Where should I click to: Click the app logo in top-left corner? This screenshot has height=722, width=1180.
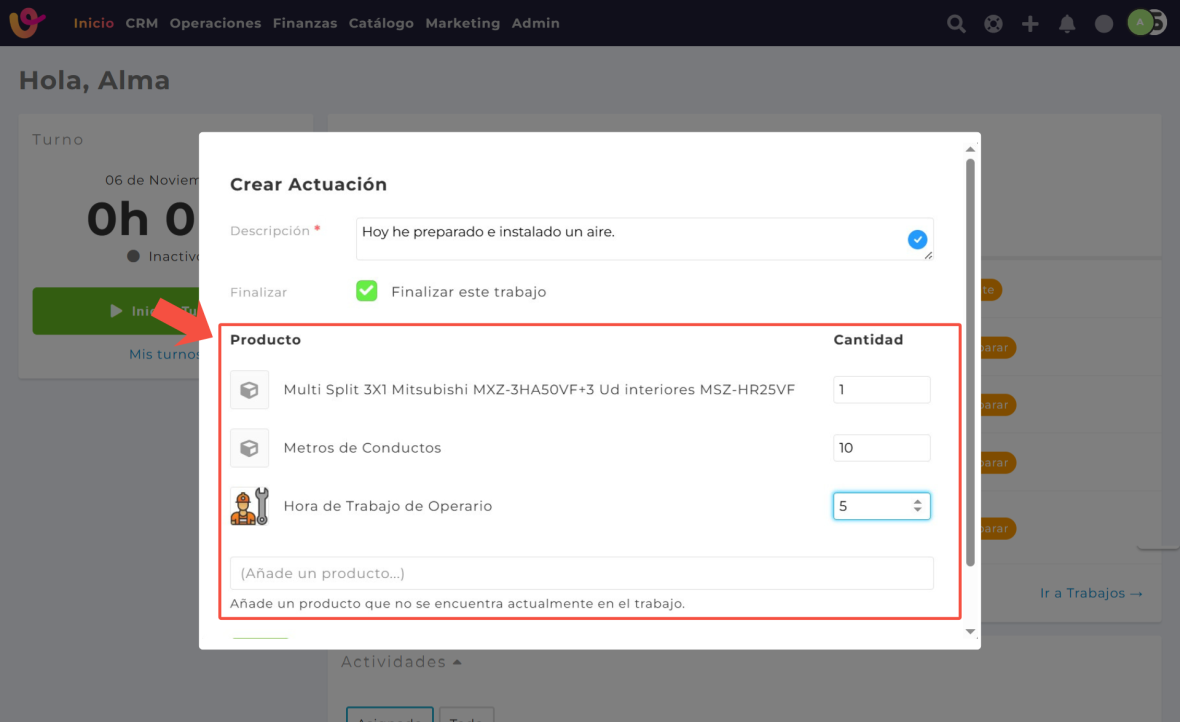tap(27, 22)
